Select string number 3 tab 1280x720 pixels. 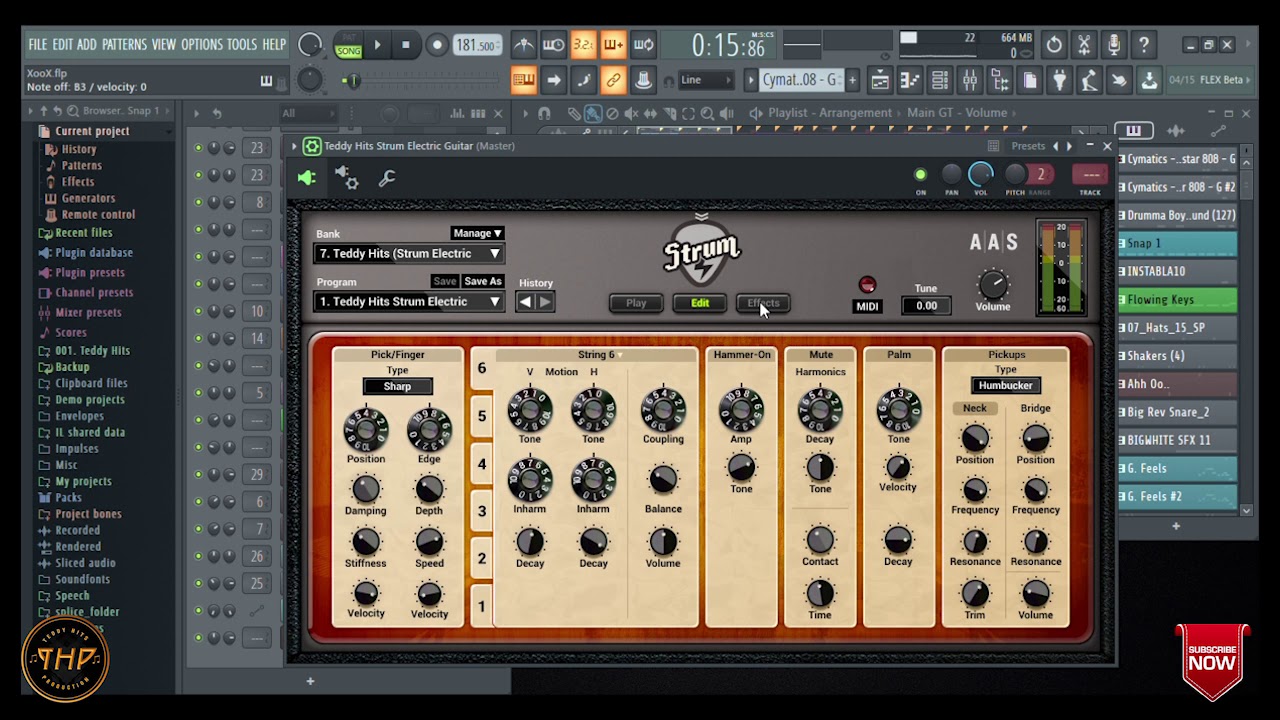point(481,511)
